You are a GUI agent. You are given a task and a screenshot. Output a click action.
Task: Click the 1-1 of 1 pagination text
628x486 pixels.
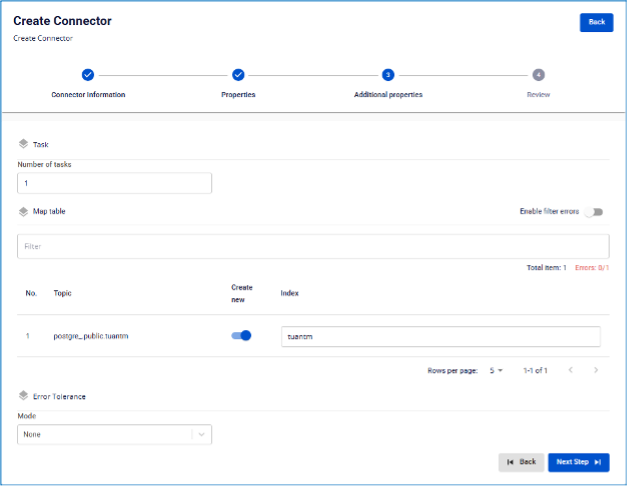click(x=535, y=370)
